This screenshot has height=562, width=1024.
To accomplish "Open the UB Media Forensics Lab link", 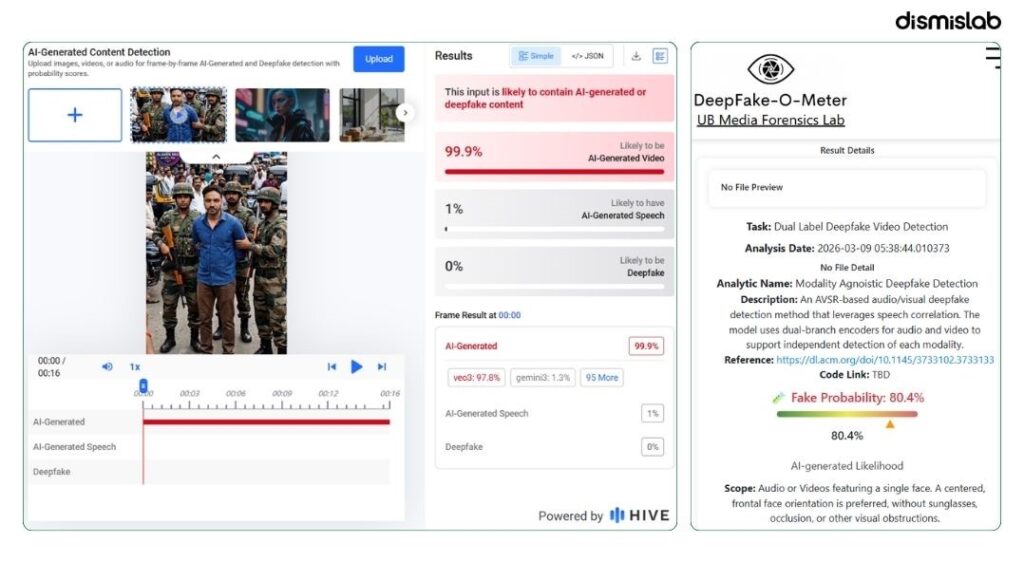I will click(x=771, y=120).
